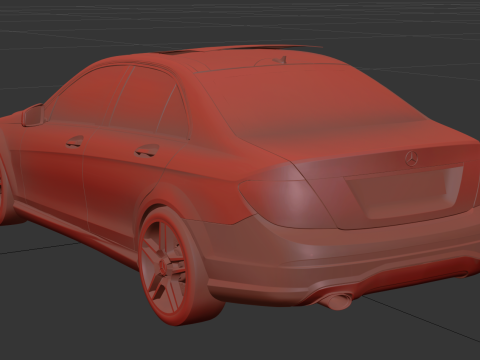Click the exhaust pipe tip under the bumper
Image resolution: width=480 pixels, height=360 pixels.
[x=337, y=300]
